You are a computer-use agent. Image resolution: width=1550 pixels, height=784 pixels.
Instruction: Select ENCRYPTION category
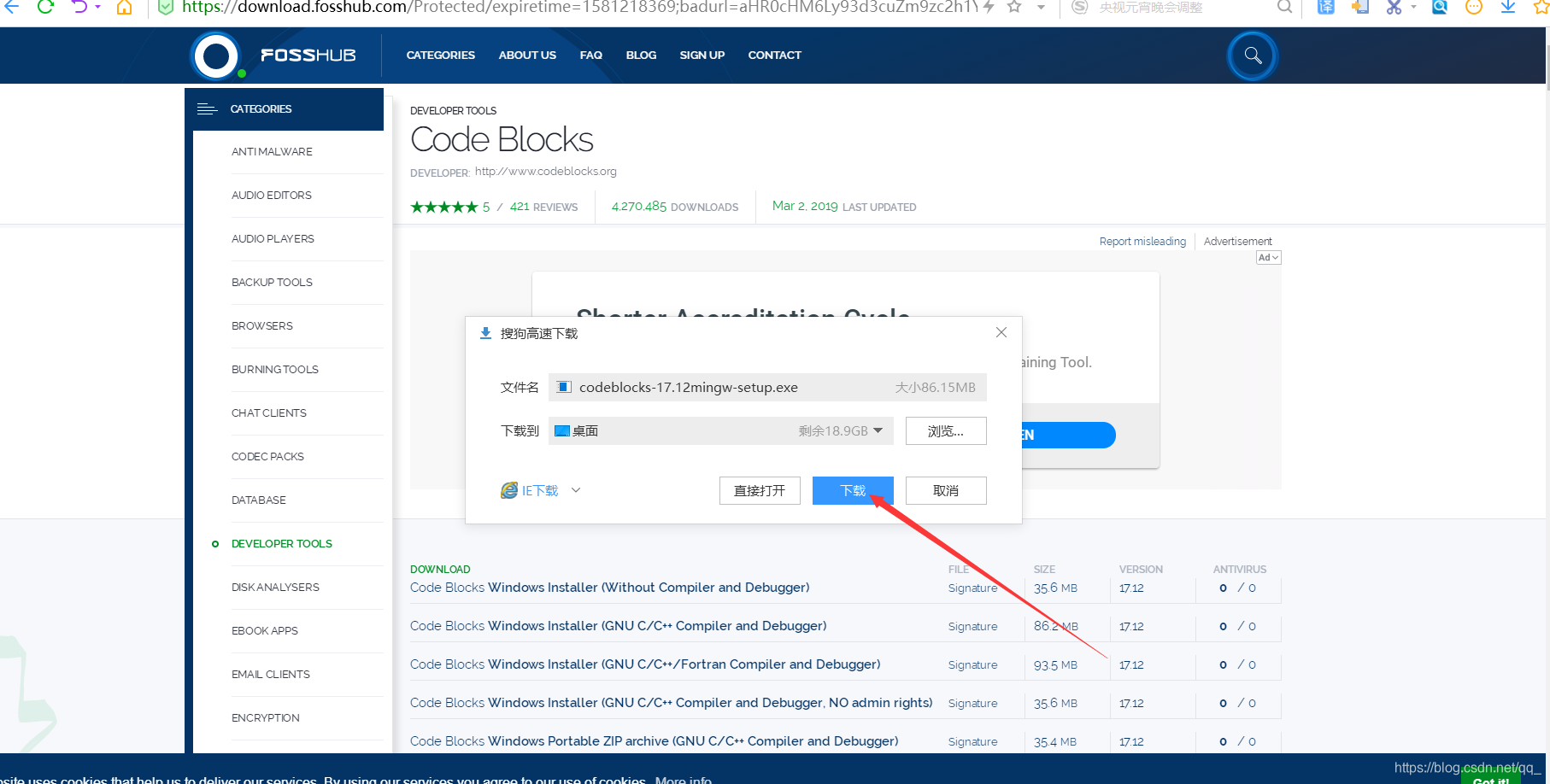click(x=266, y=717)
